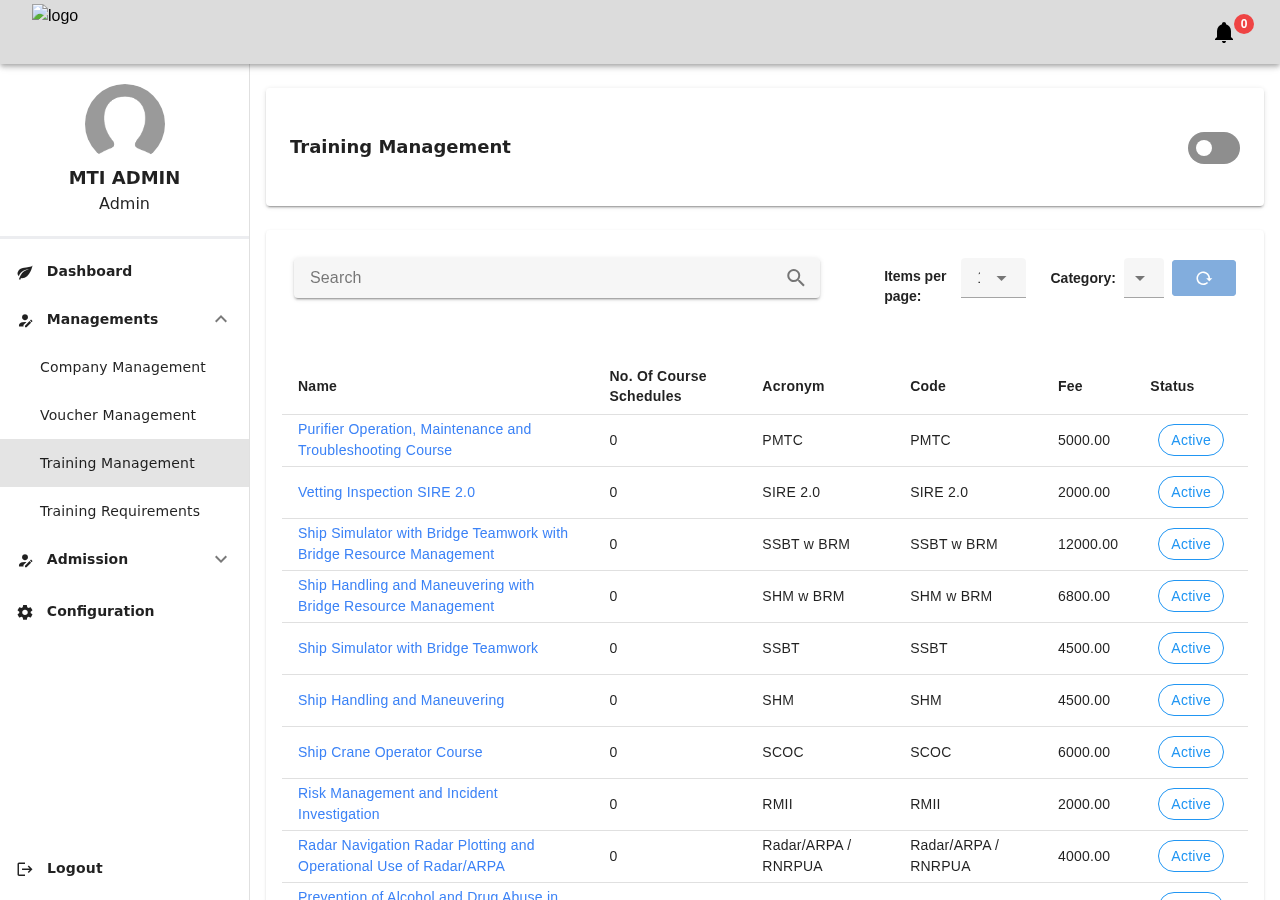The width and height of the screenshot is (1280, 900).
Task: Open Purifier Operation, Maintenance and Troubleshooting Course
Action: pyautogui.click(x=415, y=440)
